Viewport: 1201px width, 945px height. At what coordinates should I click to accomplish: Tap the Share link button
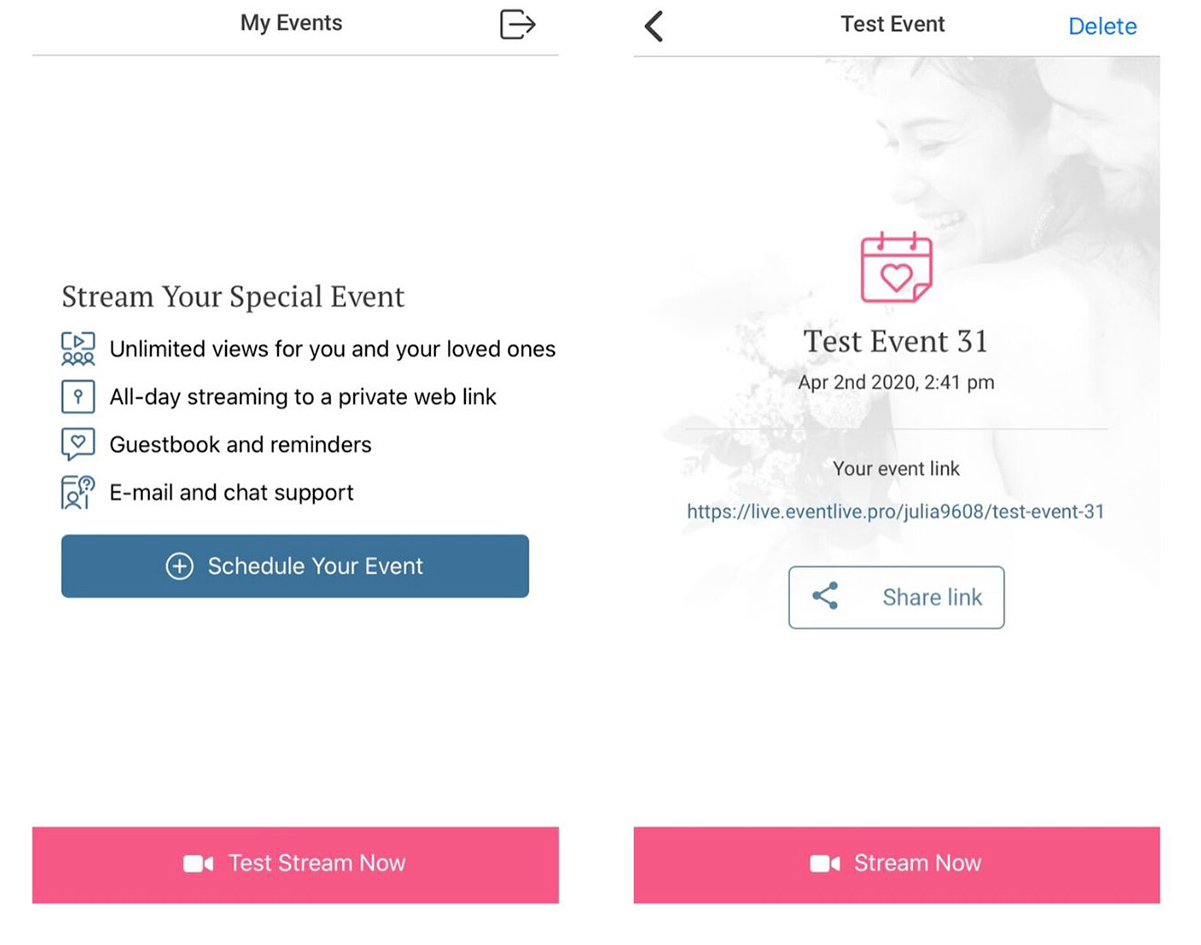click(x=896, y=598)
